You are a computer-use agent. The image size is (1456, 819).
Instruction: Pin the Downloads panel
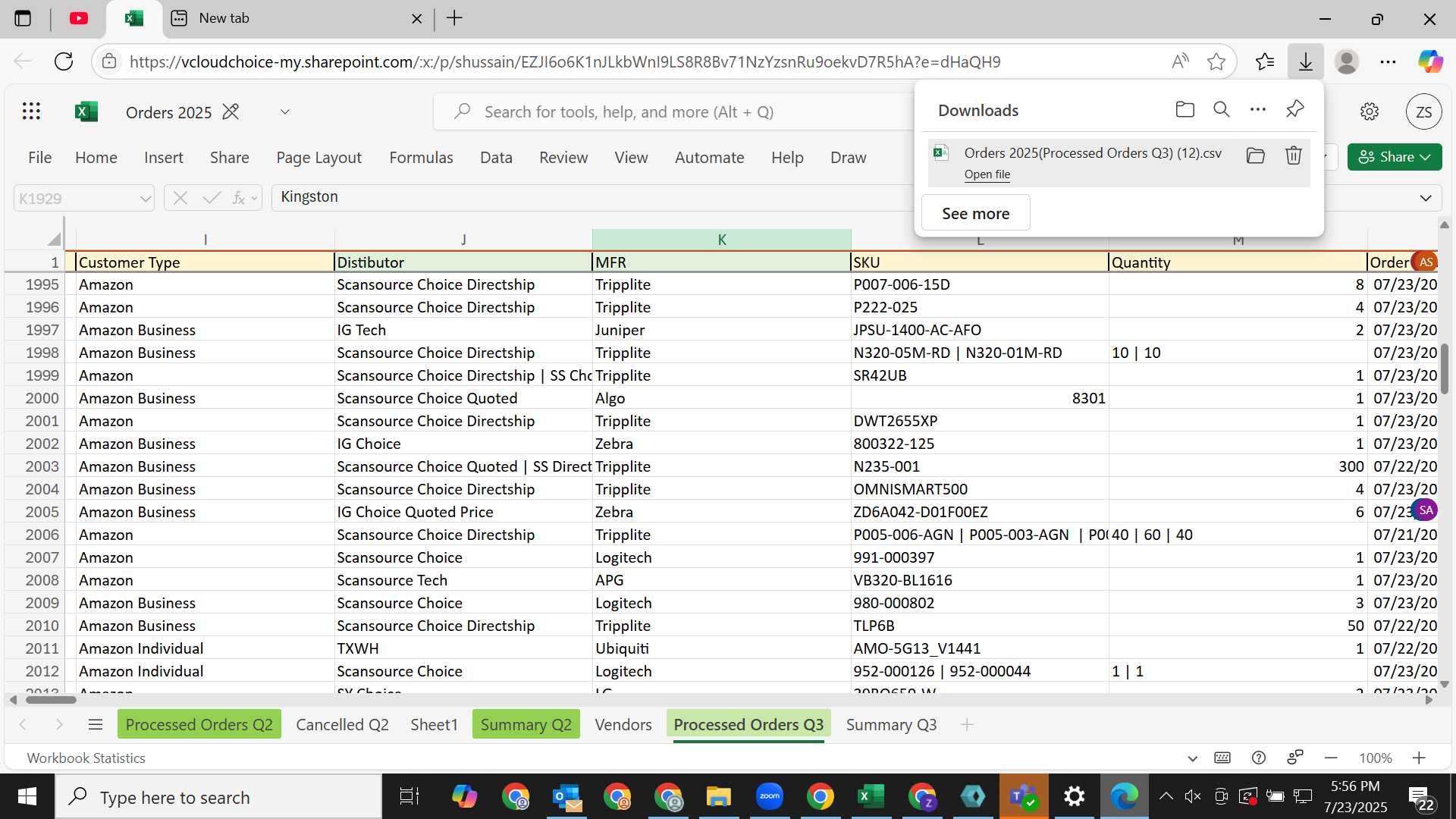tap(1294, 110)
